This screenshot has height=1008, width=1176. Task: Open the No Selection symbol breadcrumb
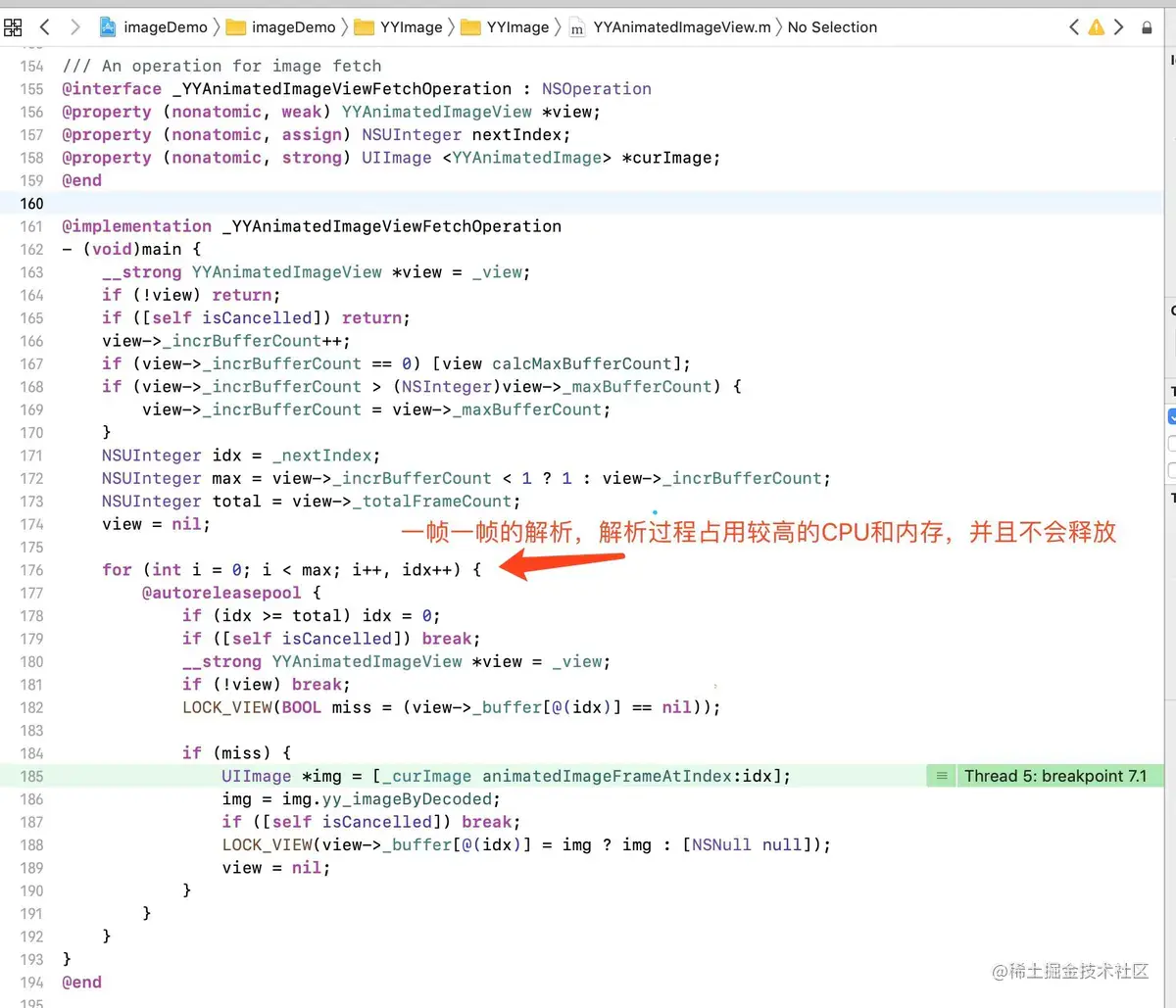coord(832,27)
